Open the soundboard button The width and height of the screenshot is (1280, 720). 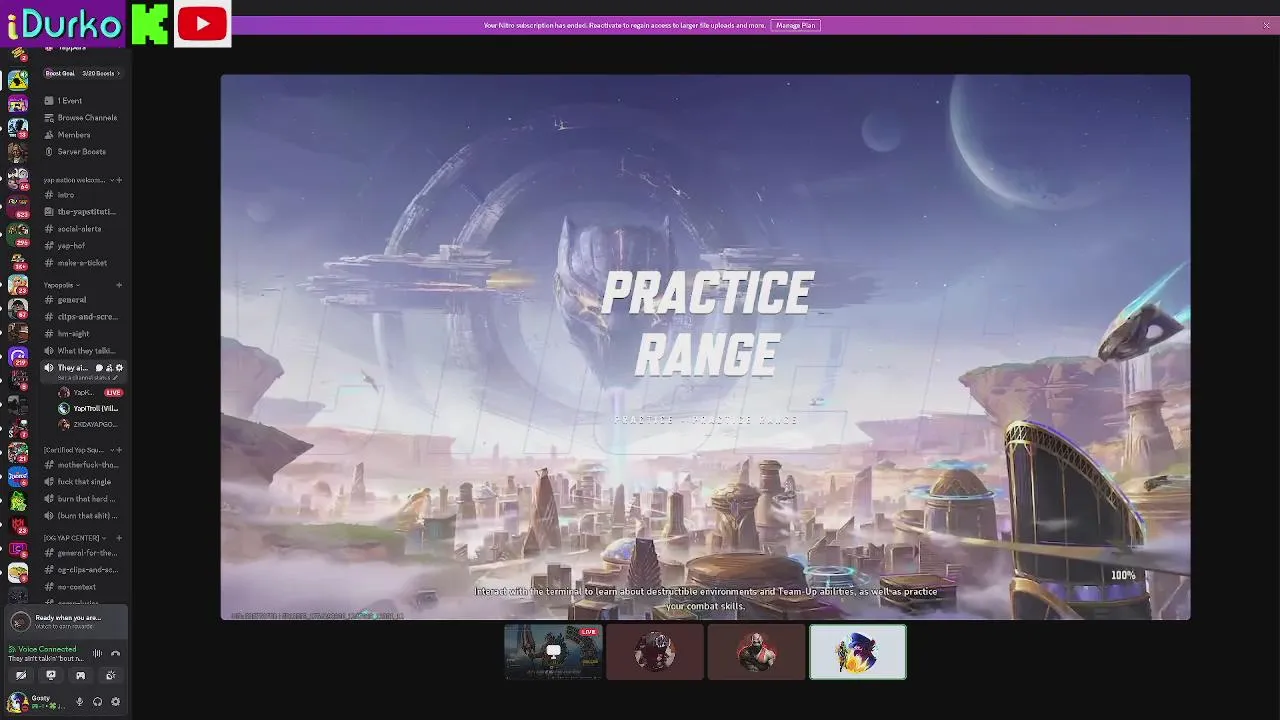111,675
